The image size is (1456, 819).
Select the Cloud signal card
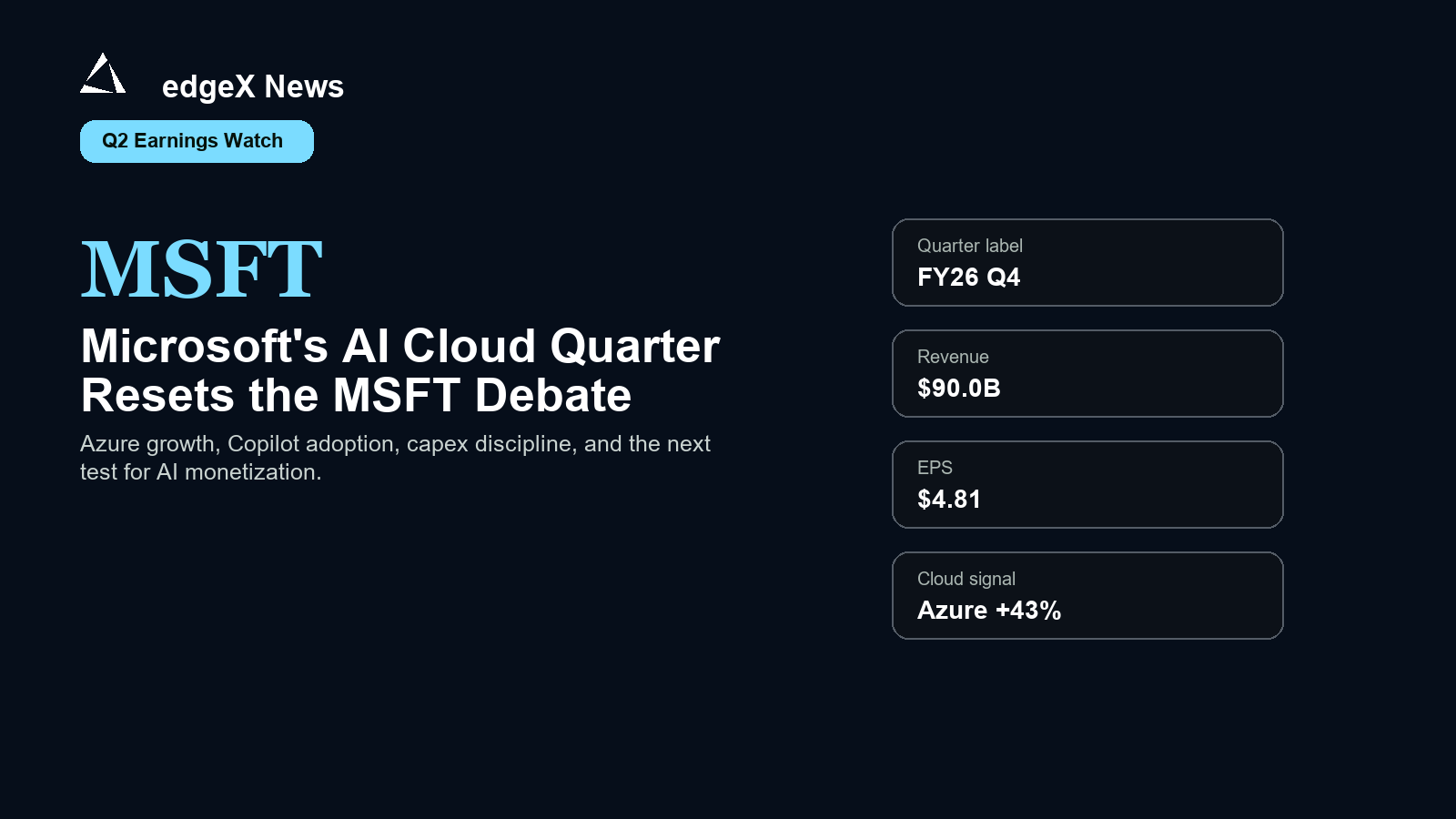(1087, 595)
